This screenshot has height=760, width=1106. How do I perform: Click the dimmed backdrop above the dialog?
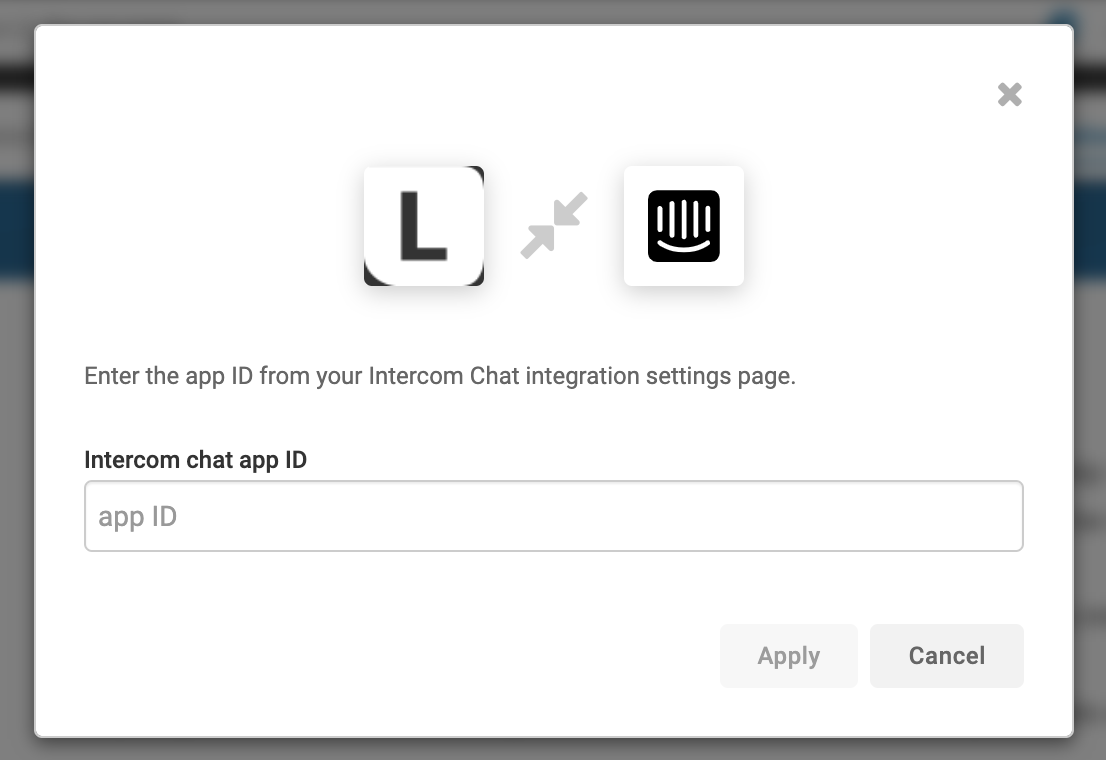pos(553,11)
